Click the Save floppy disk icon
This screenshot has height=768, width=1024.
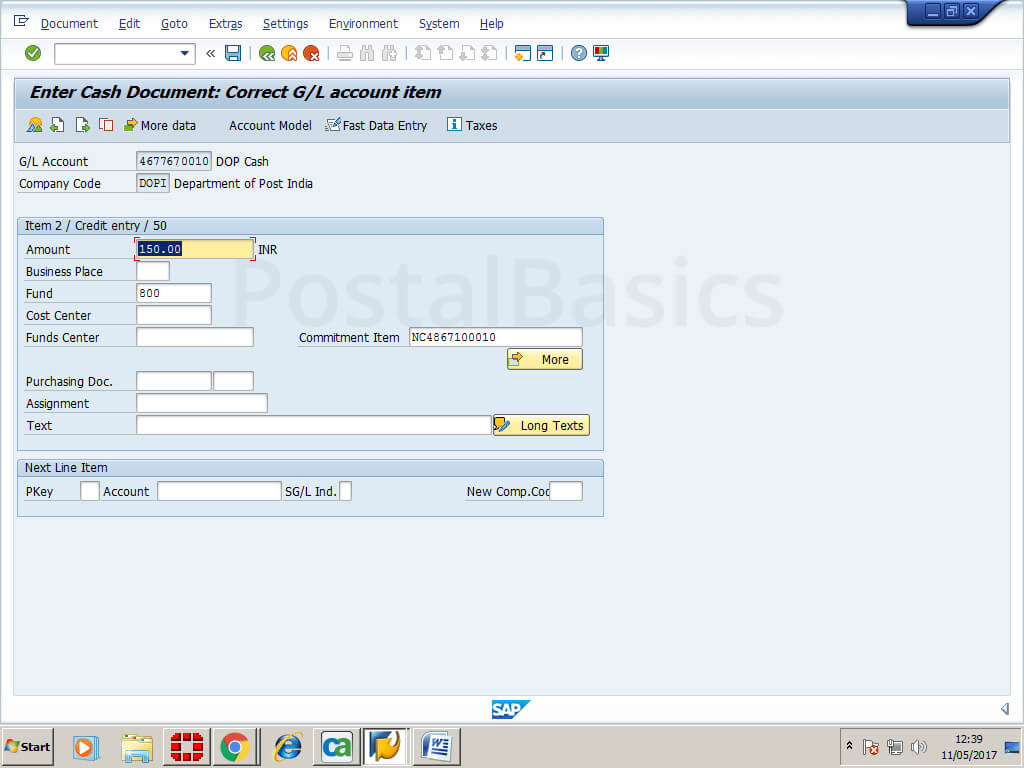(233, 53)
